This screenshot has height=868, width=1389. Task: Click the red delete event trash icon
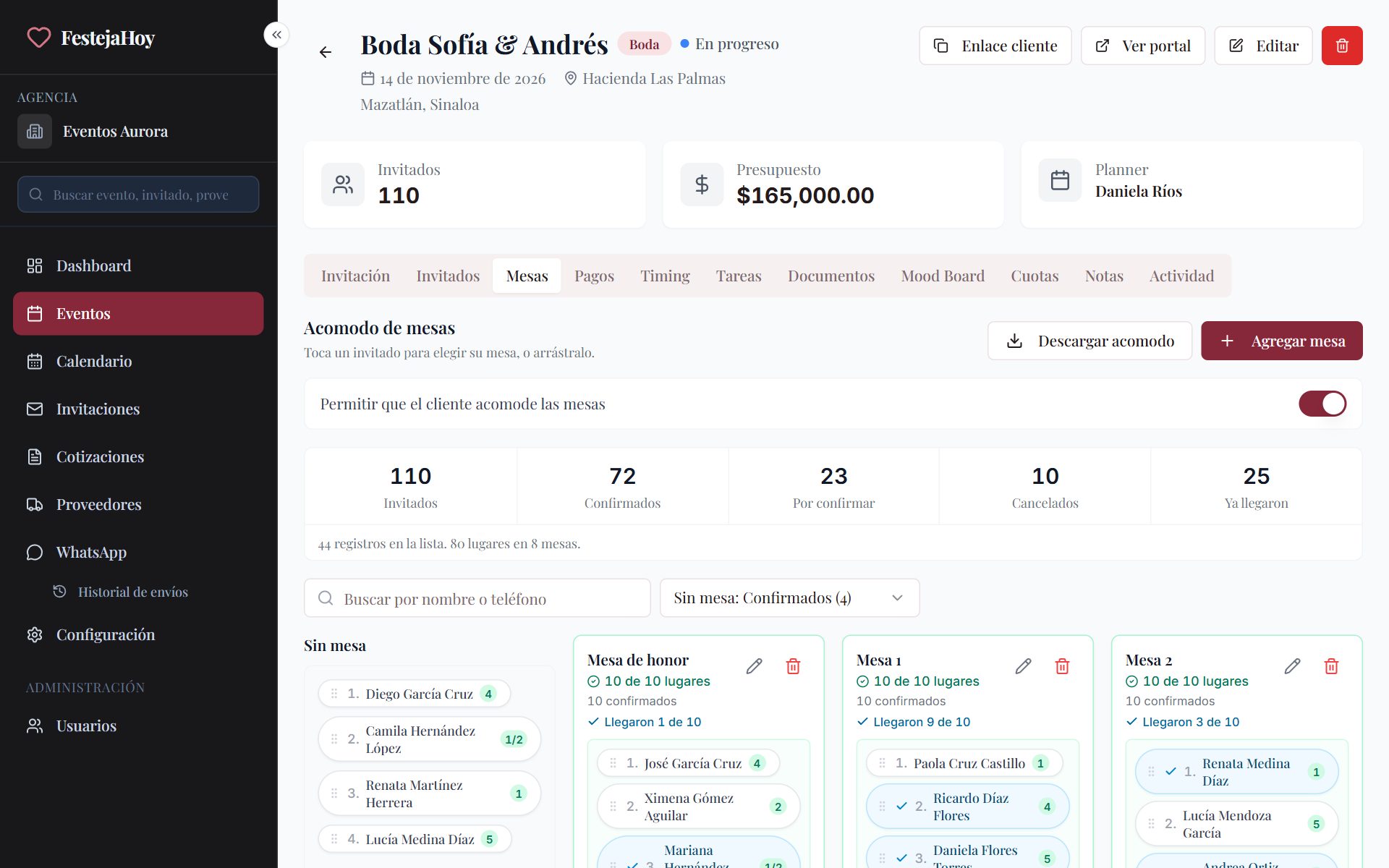coord(1342,46)
